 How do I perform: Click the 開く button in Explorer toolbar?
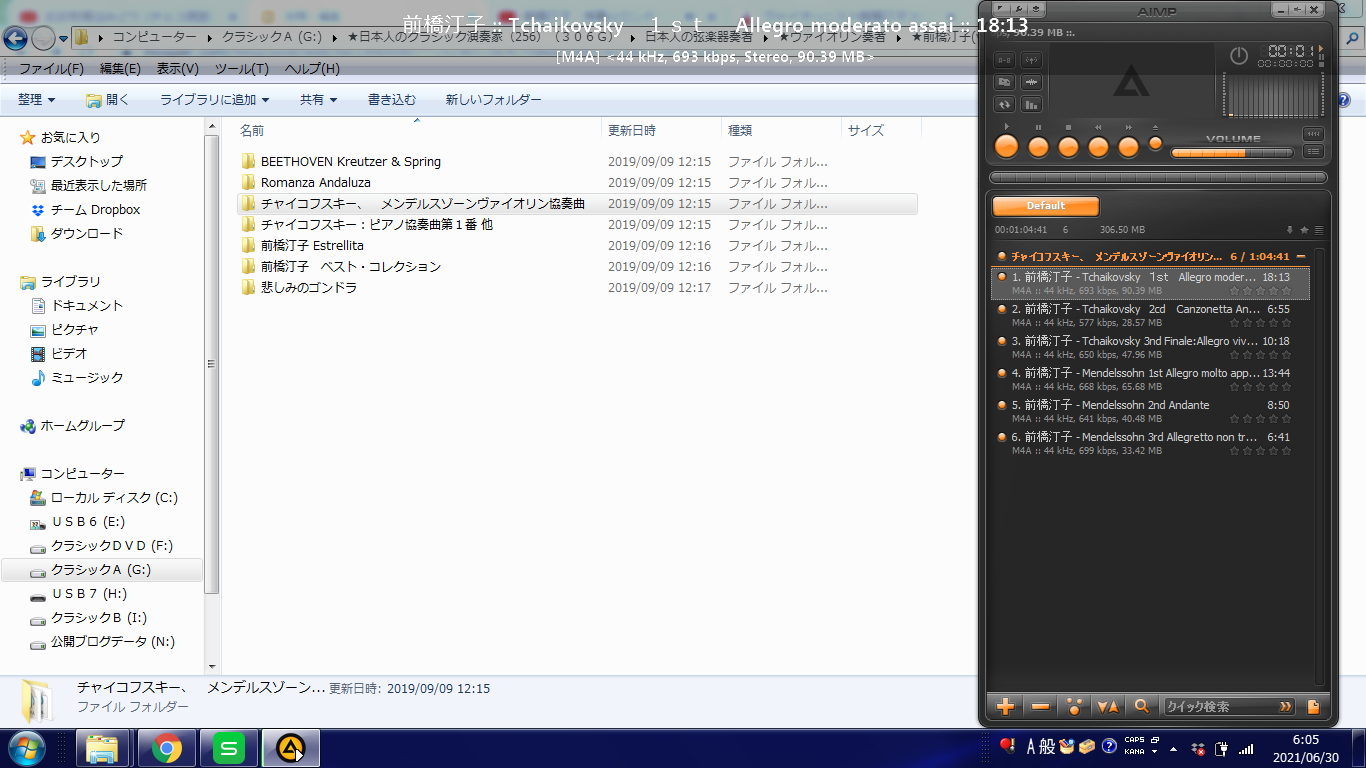point(108,99)
